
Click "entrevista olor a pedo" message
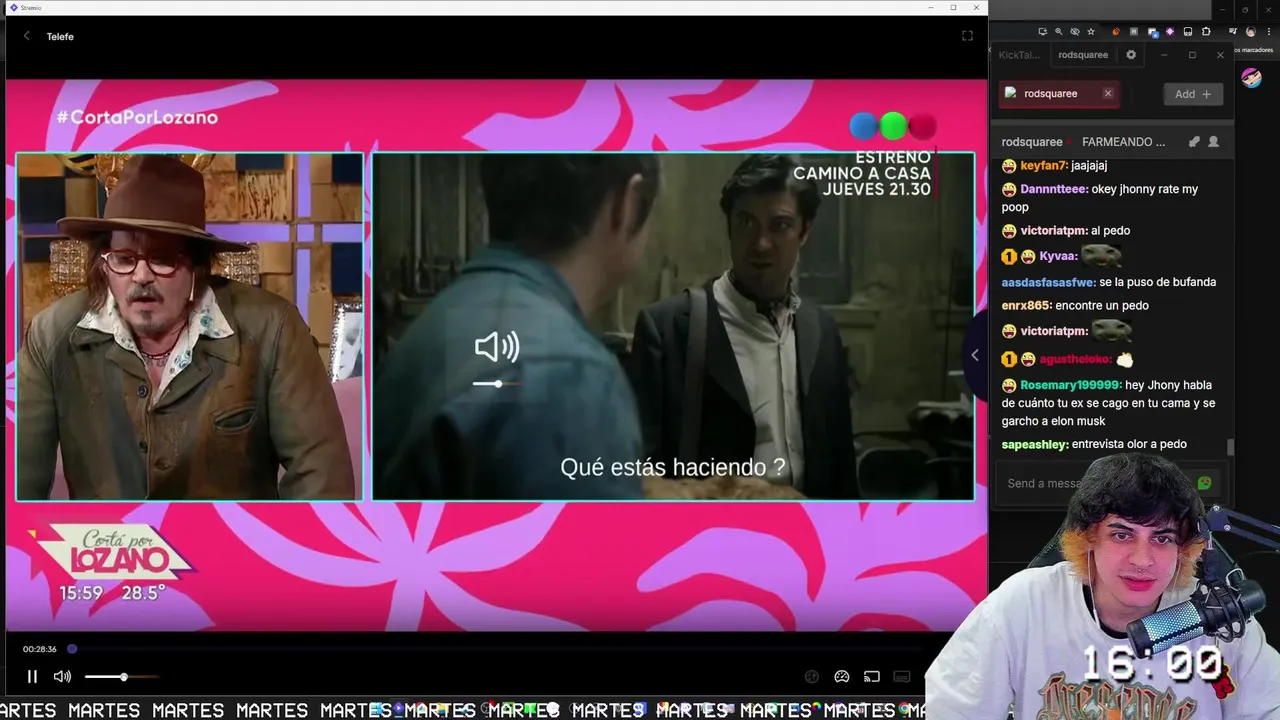(x=1129, y=444)
